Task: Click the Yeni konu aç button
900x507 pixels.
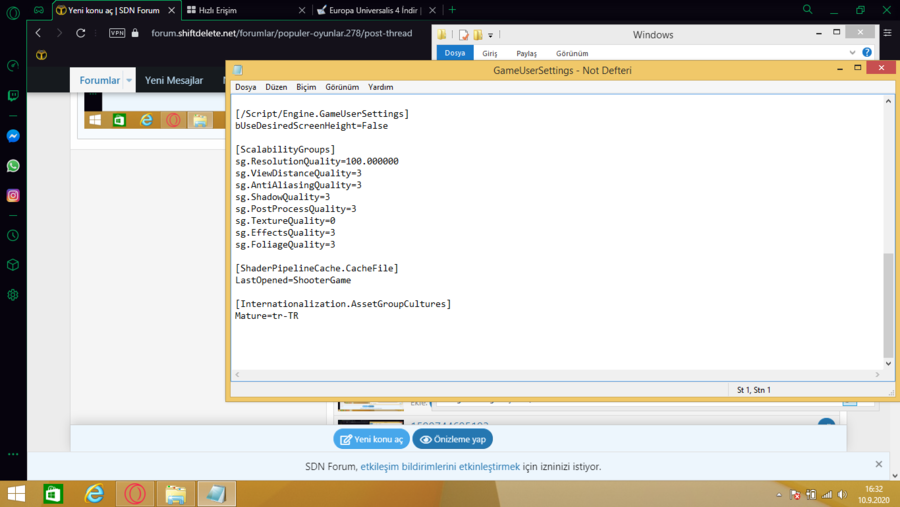Action: click(371, 439)
